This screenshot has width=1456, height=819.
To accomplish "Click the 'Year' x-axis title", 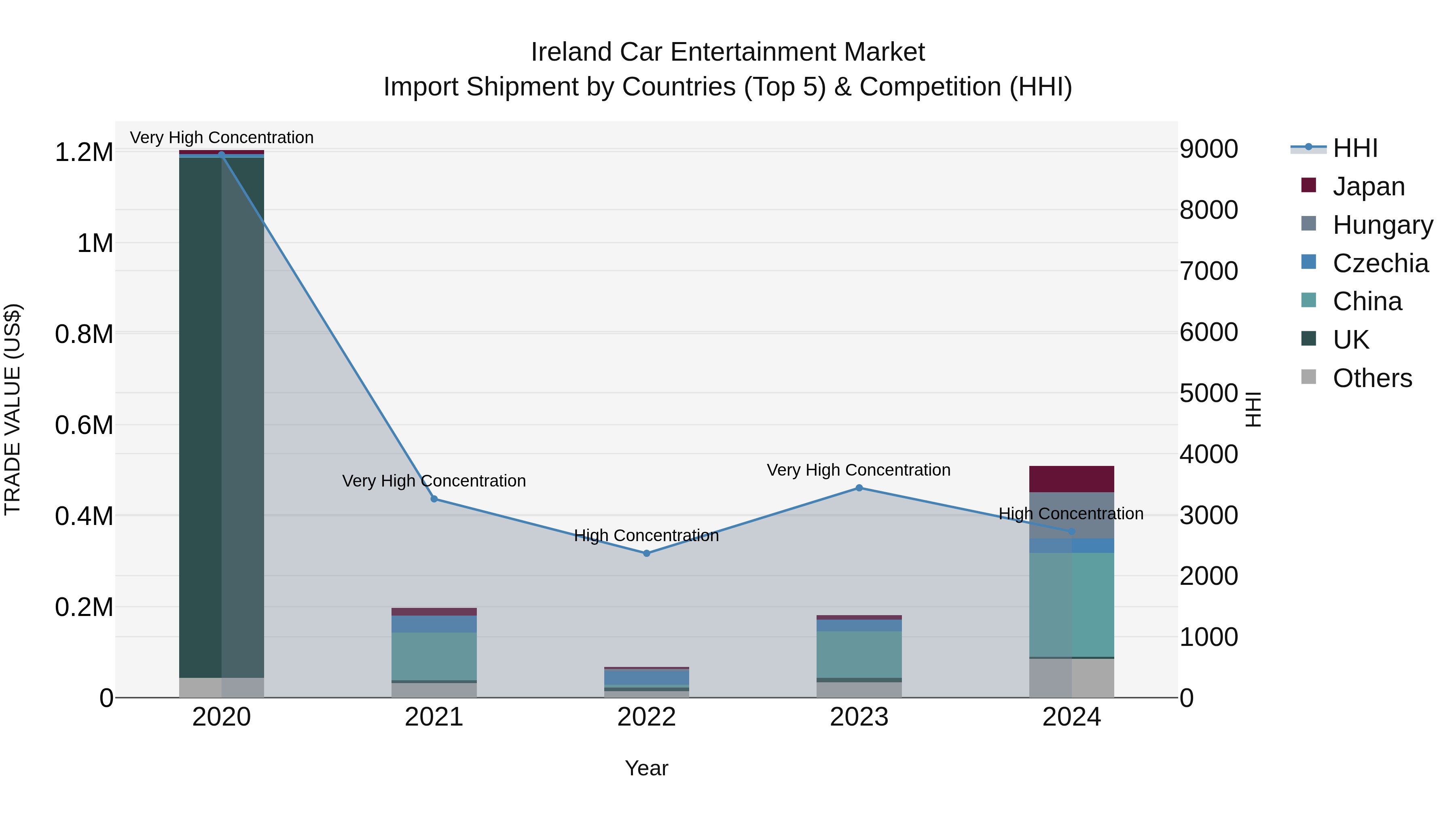I will [647, 769].
